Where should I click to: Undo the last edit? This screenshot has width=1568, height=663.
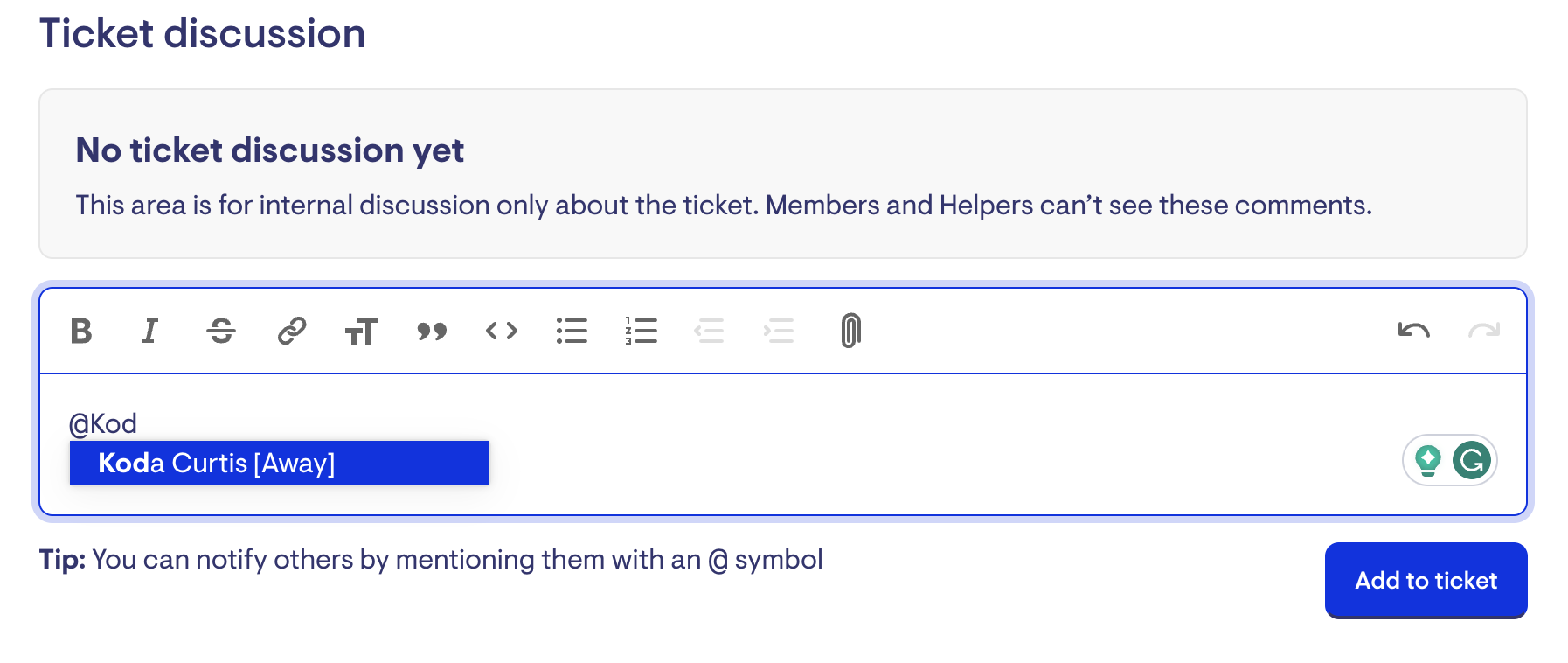click(1413, 331)
